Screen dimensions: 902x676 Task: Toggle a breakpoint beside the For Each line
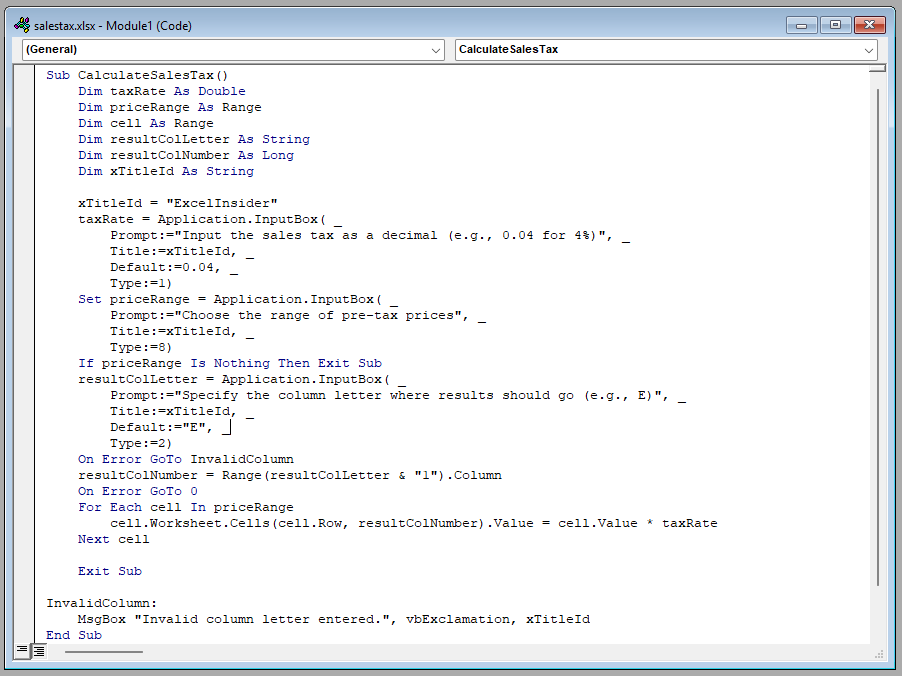click(x=30, y=507)
